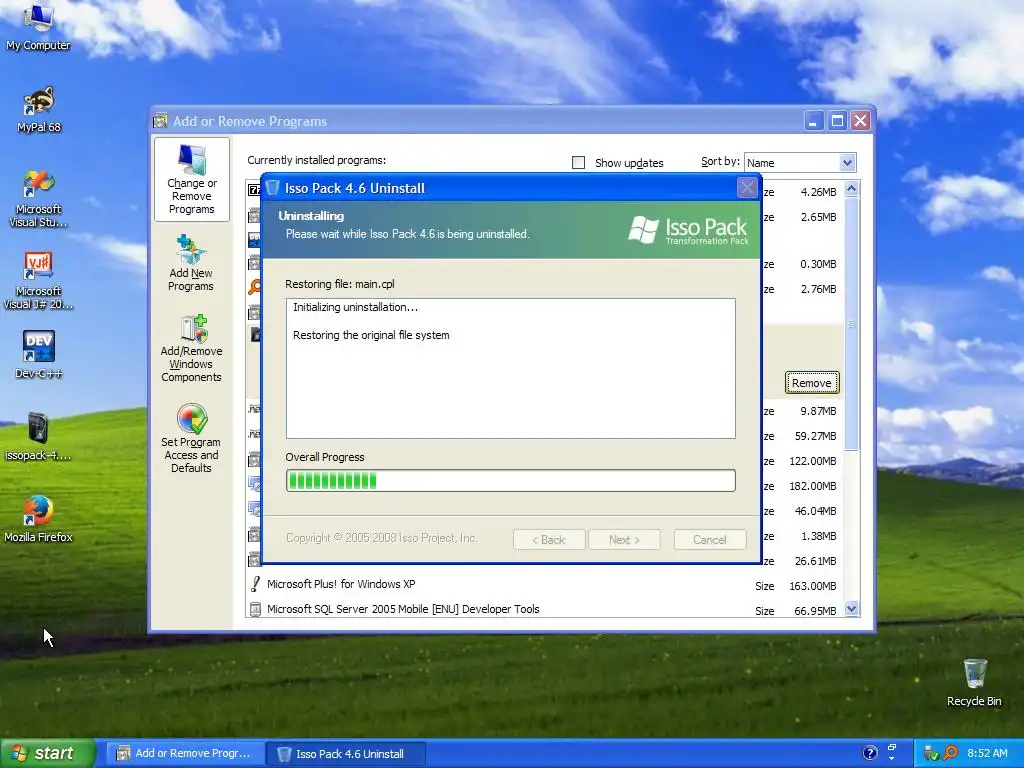Close the Isso Pack Uninstall dialog
Screen dimensions: 1024x768
tap(747, 188)
